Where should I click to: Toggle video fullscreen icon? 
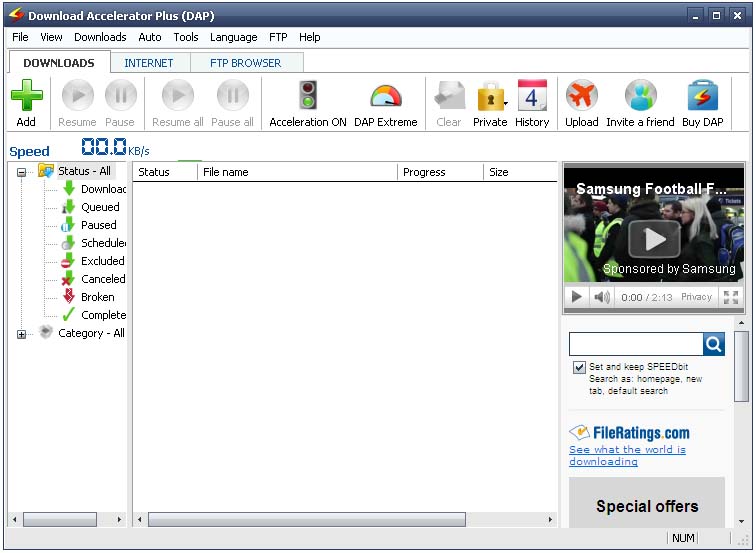[731, 297]
